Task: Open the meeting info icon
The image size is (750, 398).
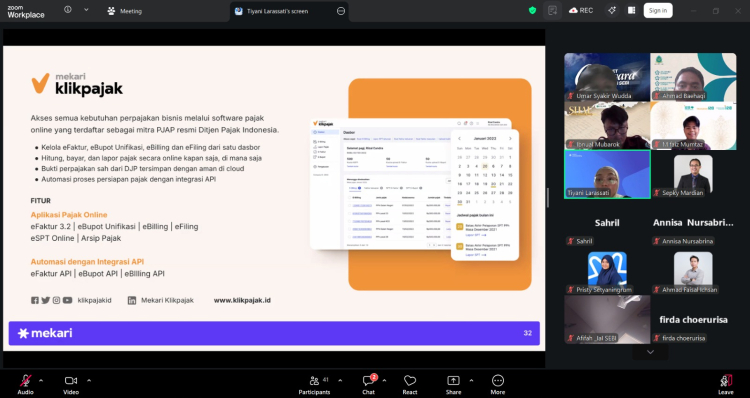Action: [x=68, y=10]
